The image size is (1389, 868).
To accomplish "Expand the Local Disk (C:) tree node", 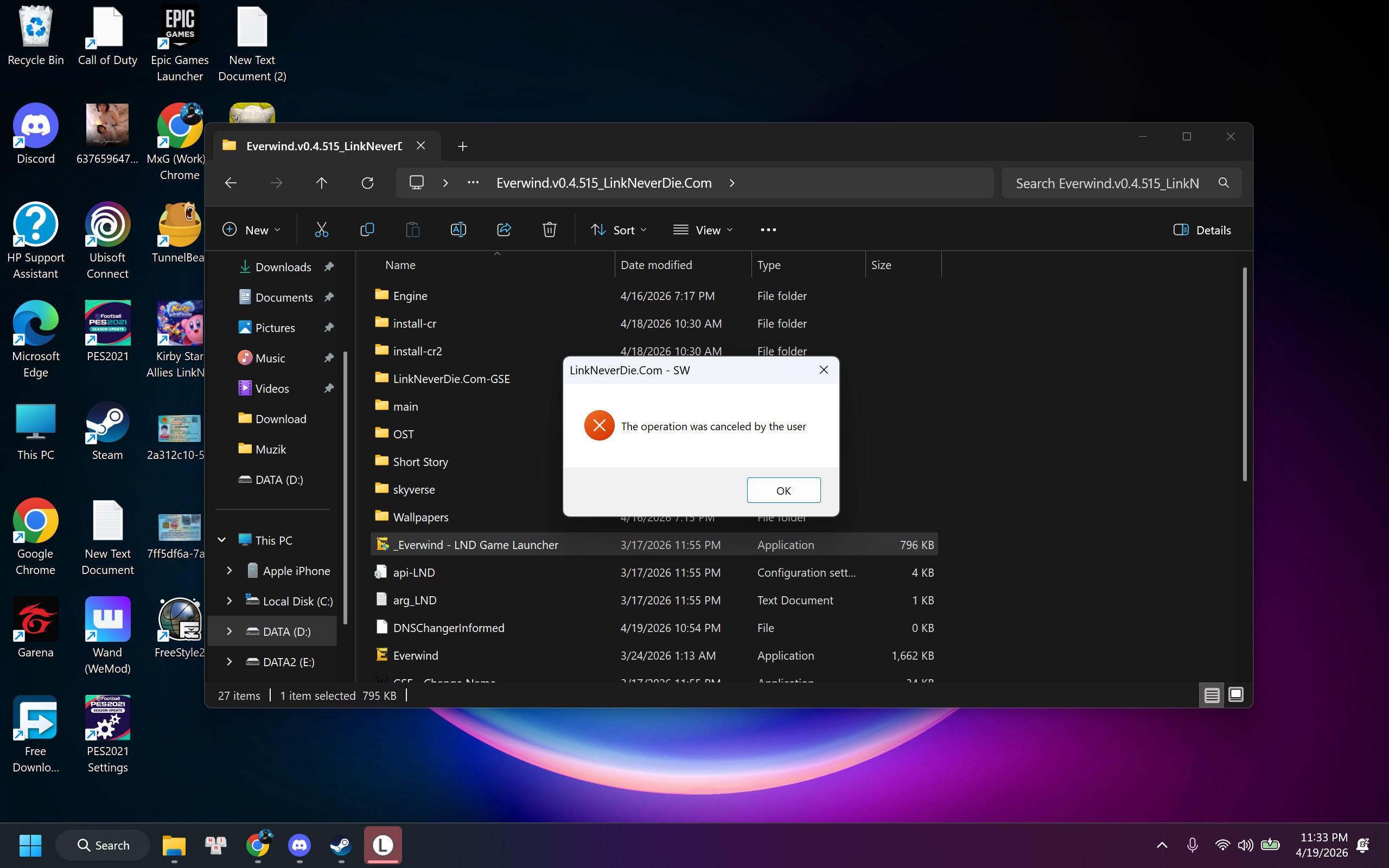I will [x=229, y=601].
